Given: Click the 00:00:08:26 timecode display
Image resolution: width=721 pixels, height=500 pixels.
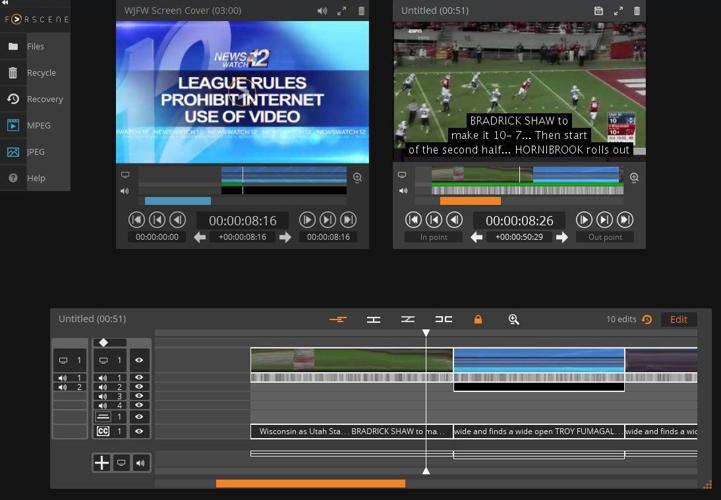Looking at the screenshot, I should point(519,220).
